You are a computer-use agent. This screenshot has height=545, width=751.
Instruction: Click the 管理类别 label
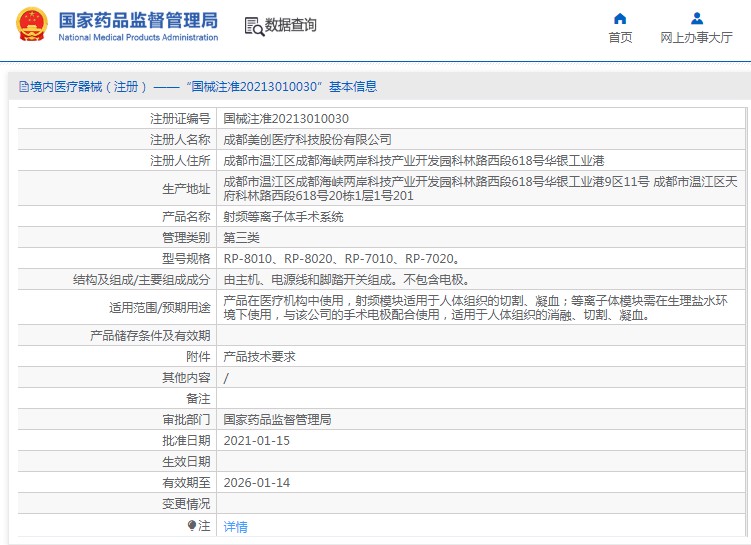[x=186, y=238]
